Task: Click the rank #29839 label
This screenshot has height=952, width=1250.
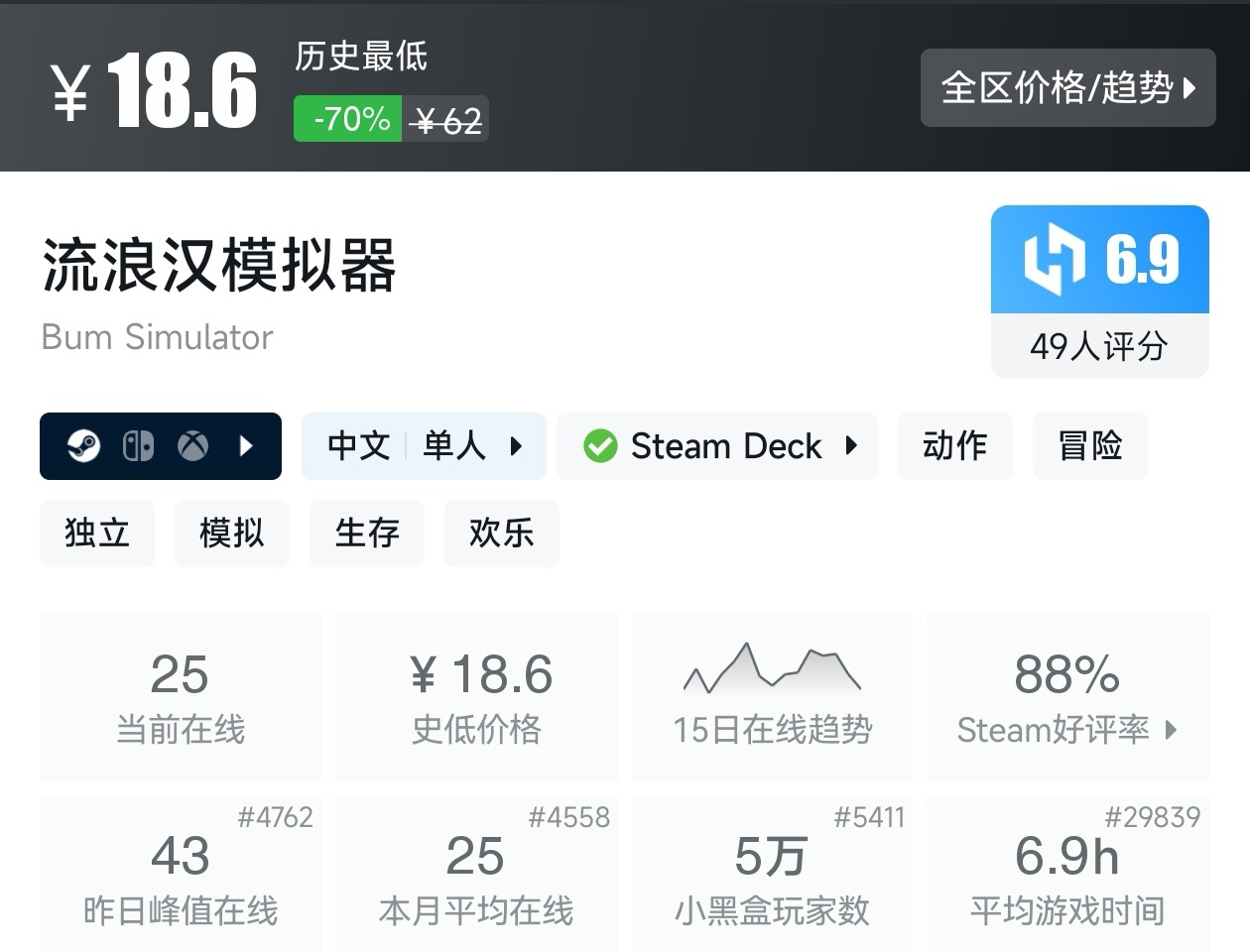Action: click(1153, 817)
